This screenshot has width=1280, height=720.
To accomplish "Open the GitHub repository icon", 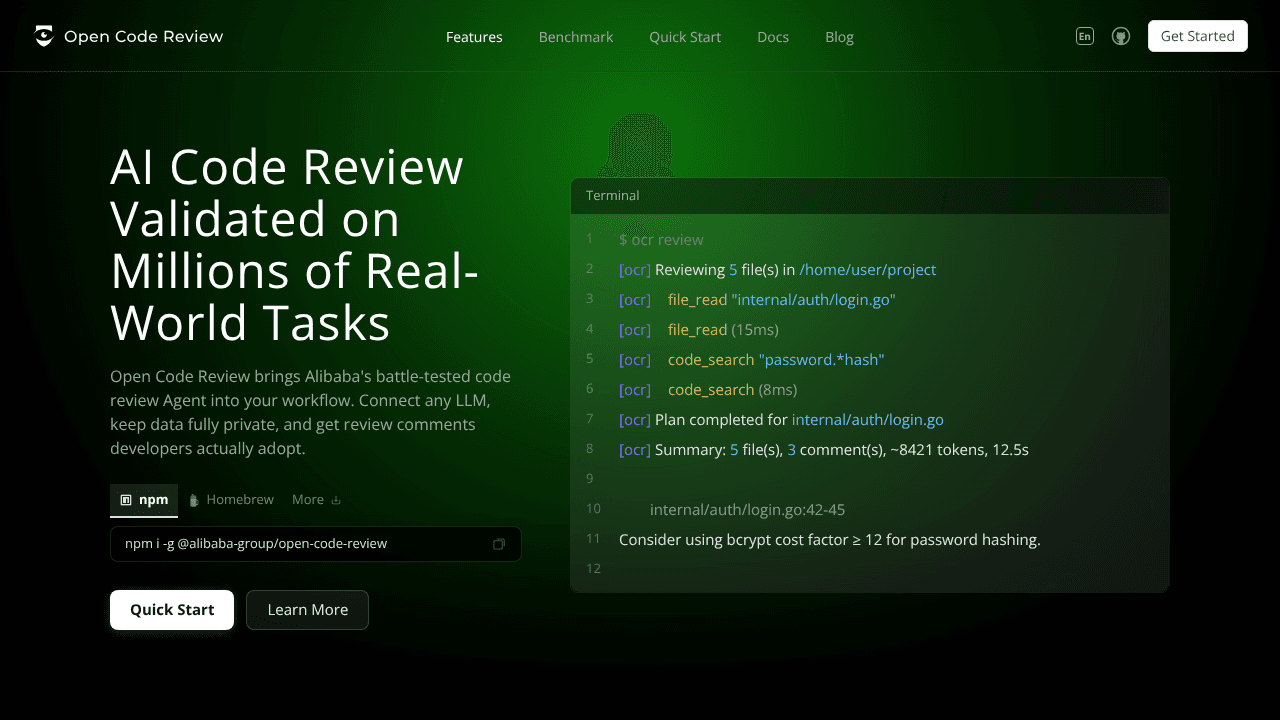I will (1121, 37).
